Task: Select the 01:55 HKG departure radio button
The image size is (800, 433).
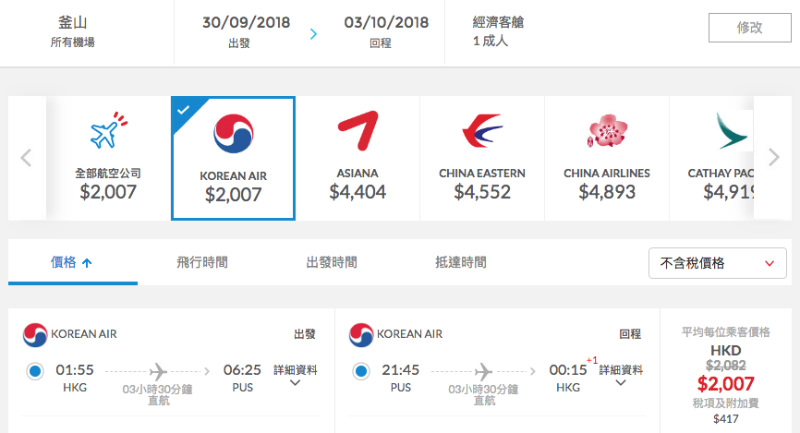Action: tap(35, 371)
